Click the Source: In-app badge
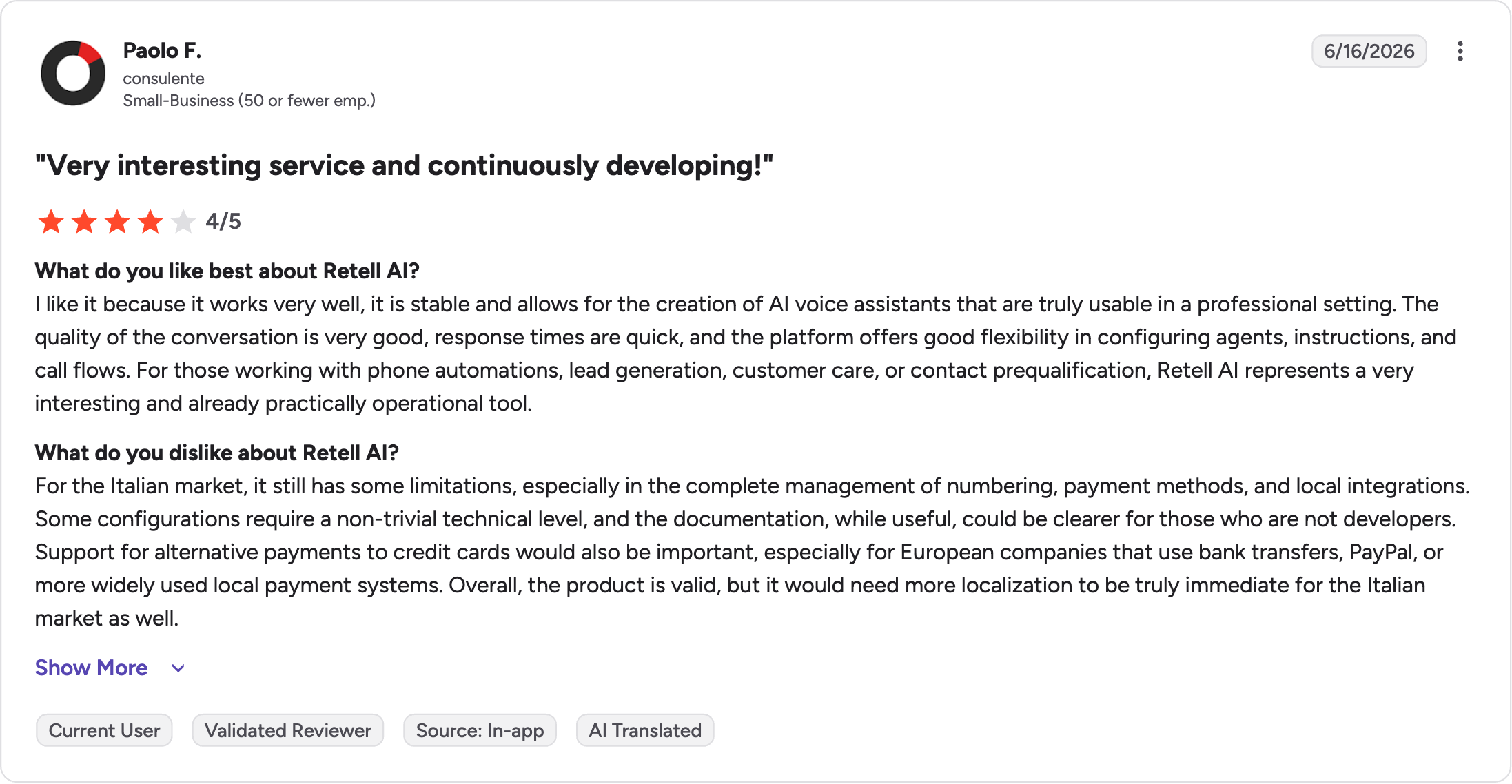The height and width of the screenshot is (784, 1512). (480, 730)
